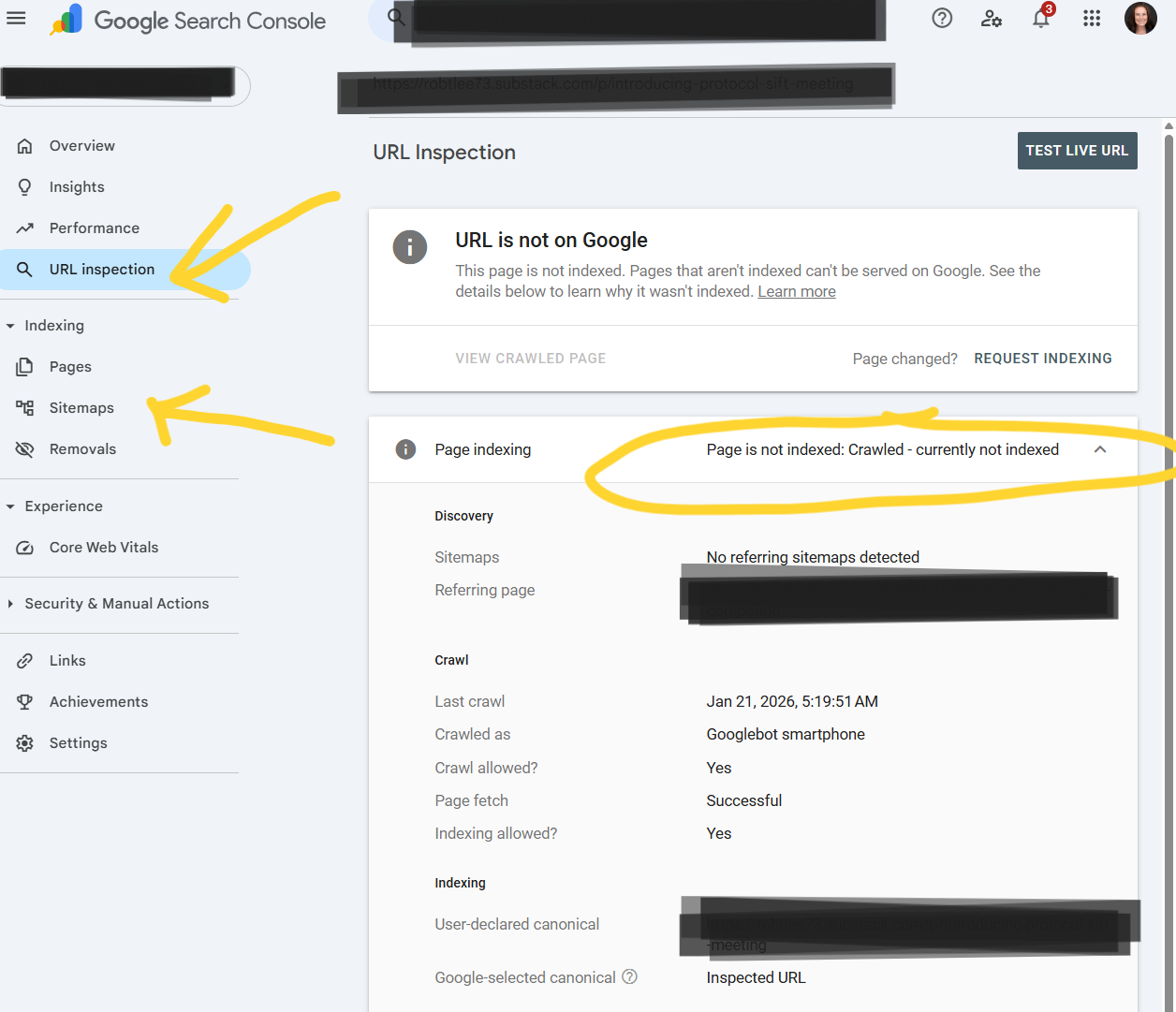Click the Core Web Vitals gauge icon
The width and height of the screenshot is (1176, 1012).
point(25,548)
